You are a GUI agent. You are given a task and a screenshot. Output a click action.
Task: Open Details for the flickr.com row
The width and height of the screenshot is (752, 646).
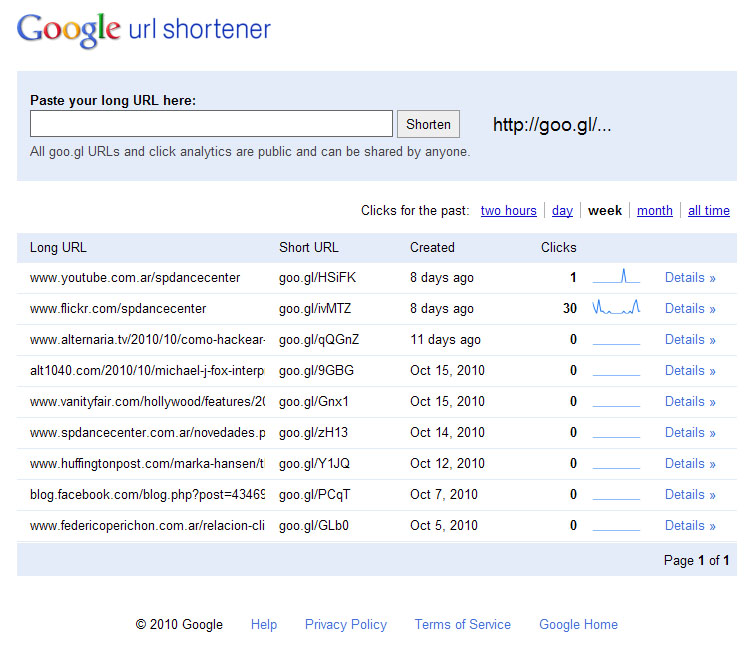pos(690,308)
